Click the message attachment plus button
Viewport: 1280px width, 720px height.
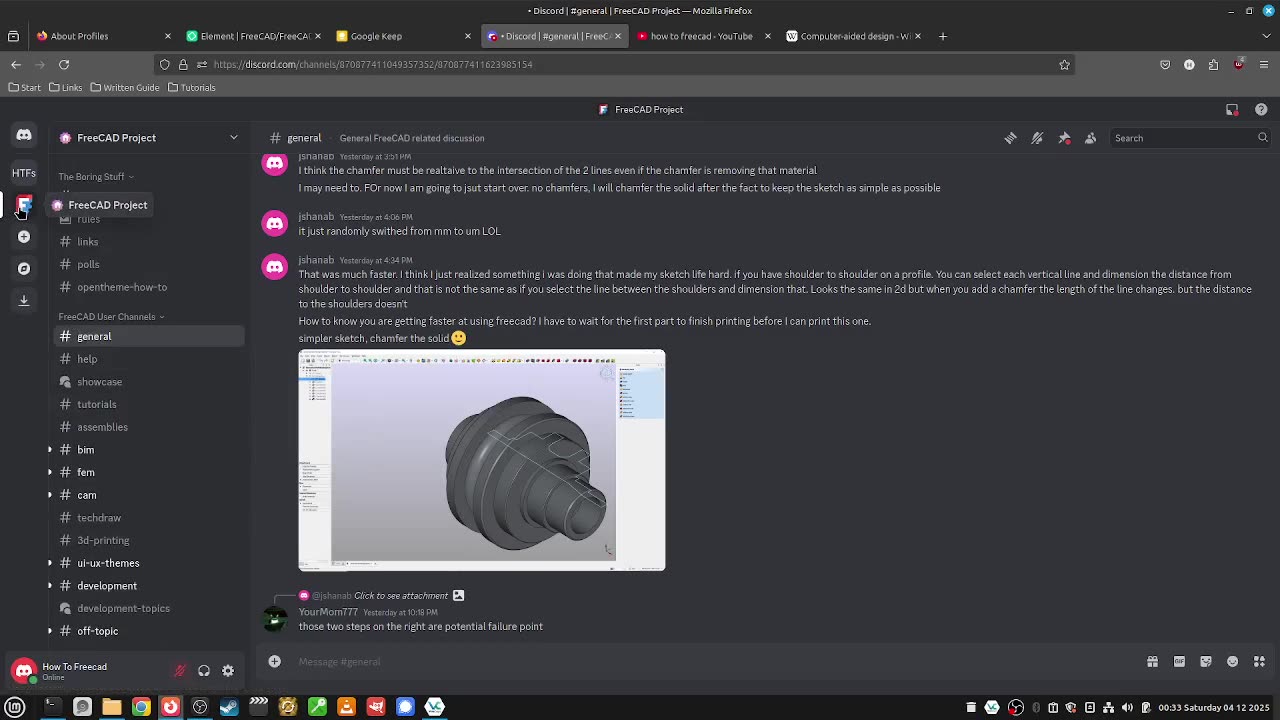click(274, 661)
